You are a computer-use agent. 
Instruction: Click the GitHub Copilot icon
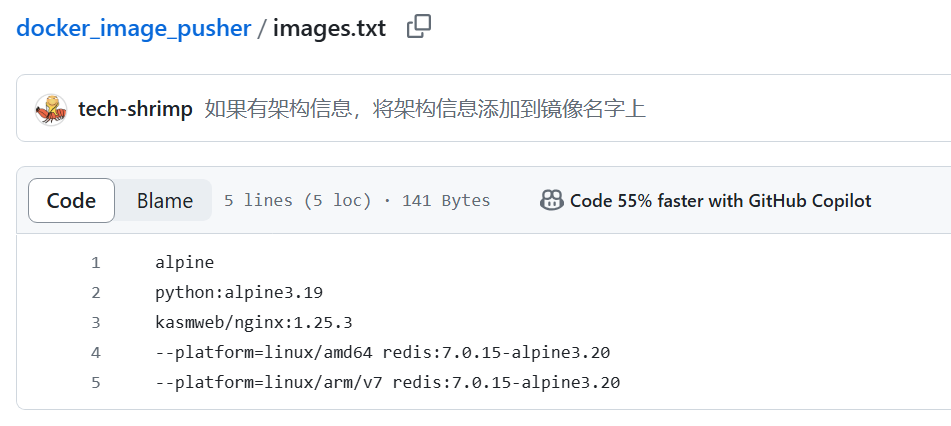click(x=551, y=200)
